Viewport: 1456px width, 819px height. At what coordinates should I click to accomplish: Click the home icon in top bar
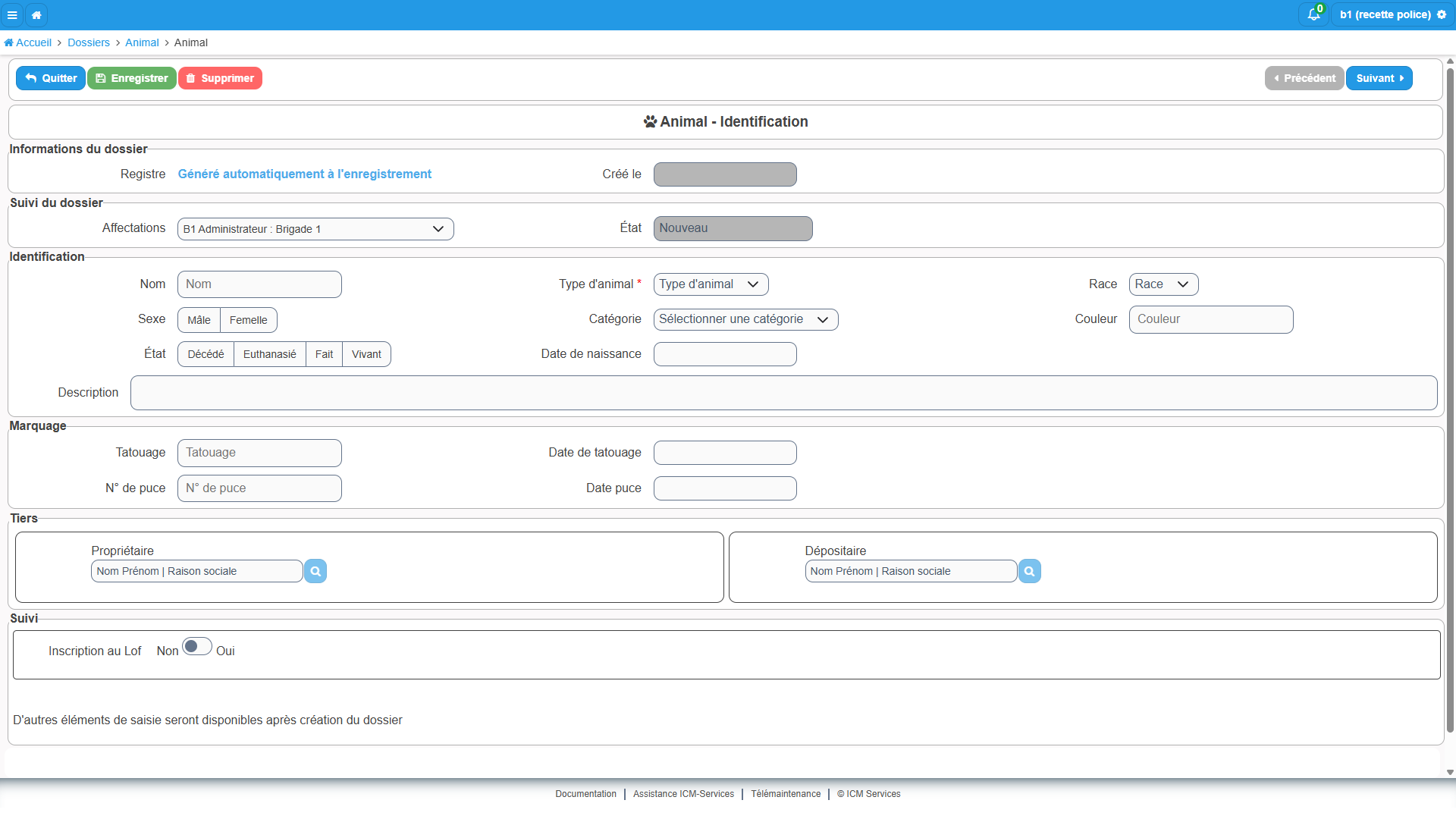click(36, 14)
